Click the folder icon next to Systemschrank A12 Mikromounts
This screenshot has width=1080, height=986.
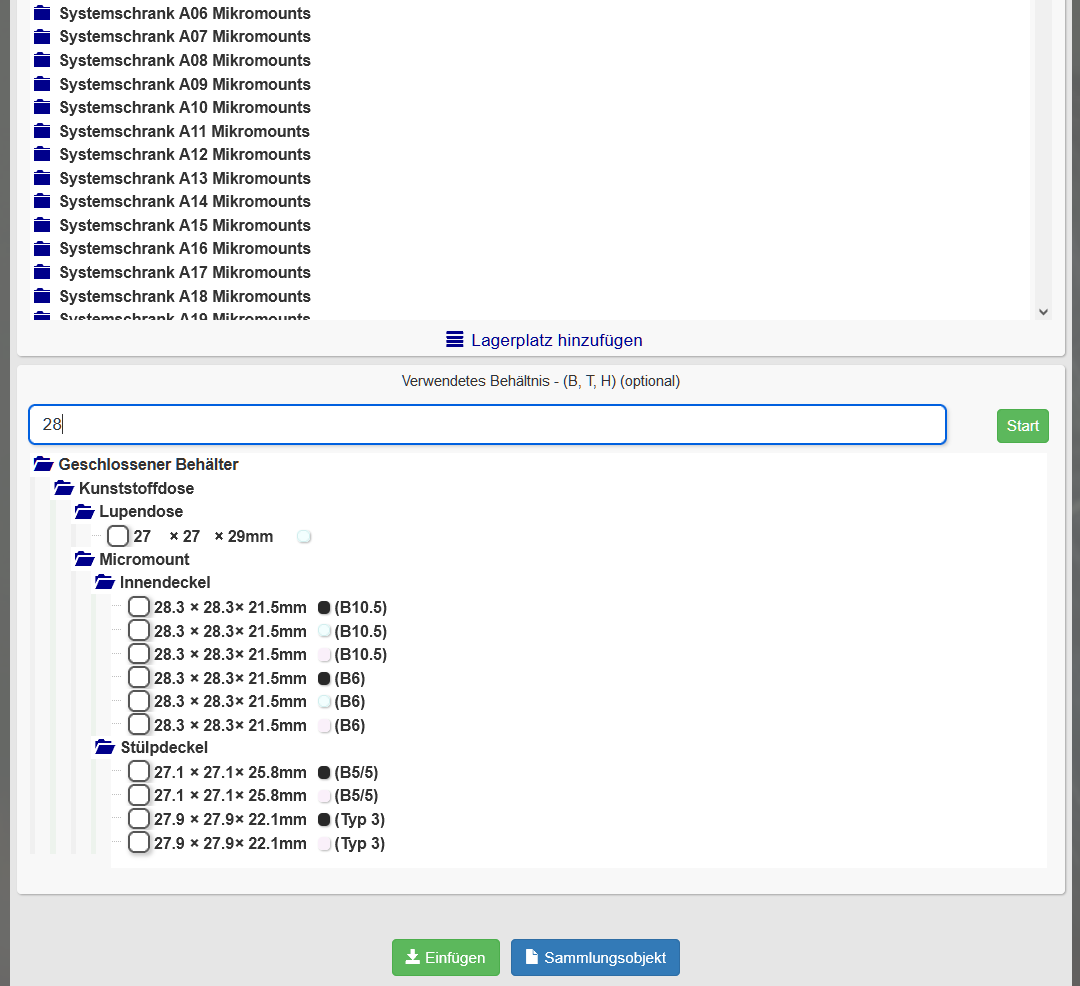[x=42, y=155]
